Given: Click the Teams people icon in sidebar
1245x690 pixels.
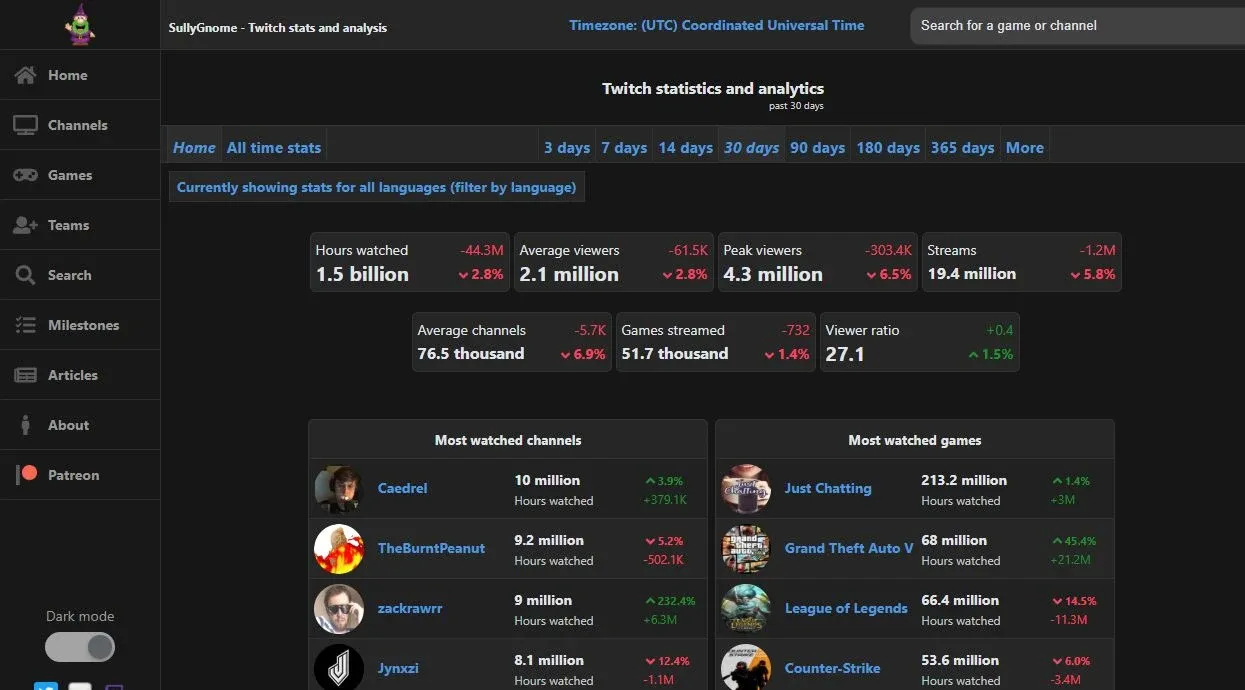Looking at the screenshot, I should [x=25, y=225].
